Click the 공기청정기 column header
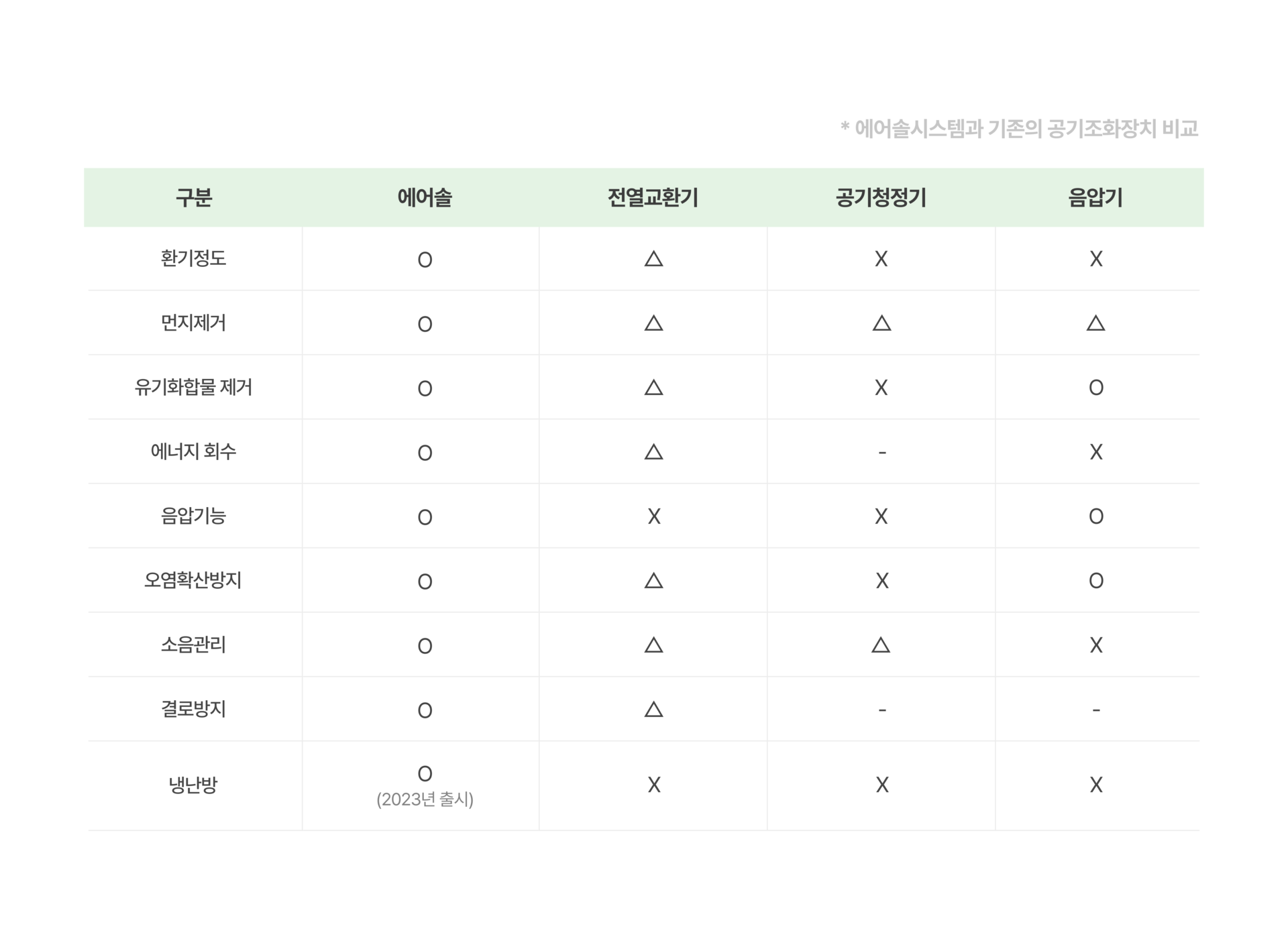This screenshot has width=1288, height=945. 881,197
